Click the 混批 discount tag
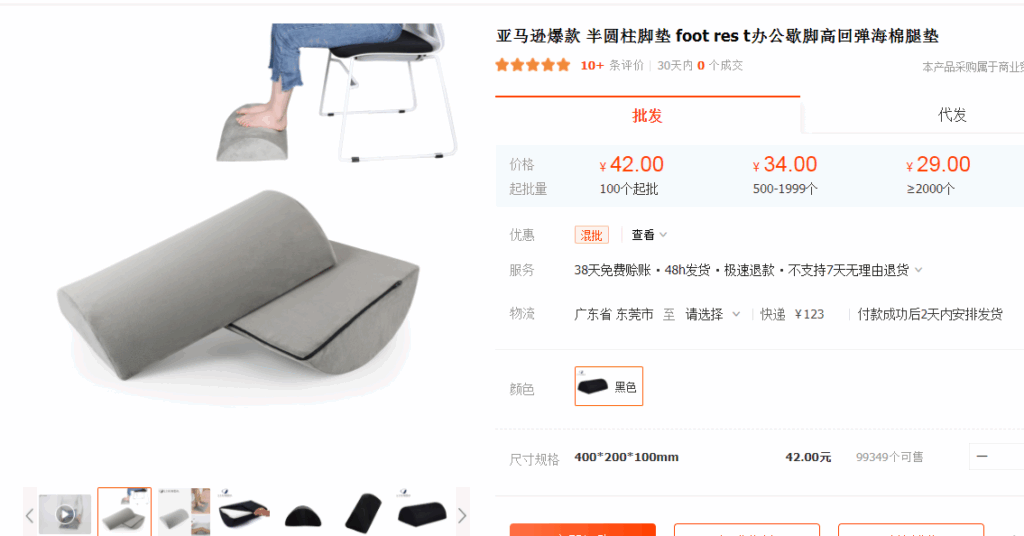 pos(591,235)
